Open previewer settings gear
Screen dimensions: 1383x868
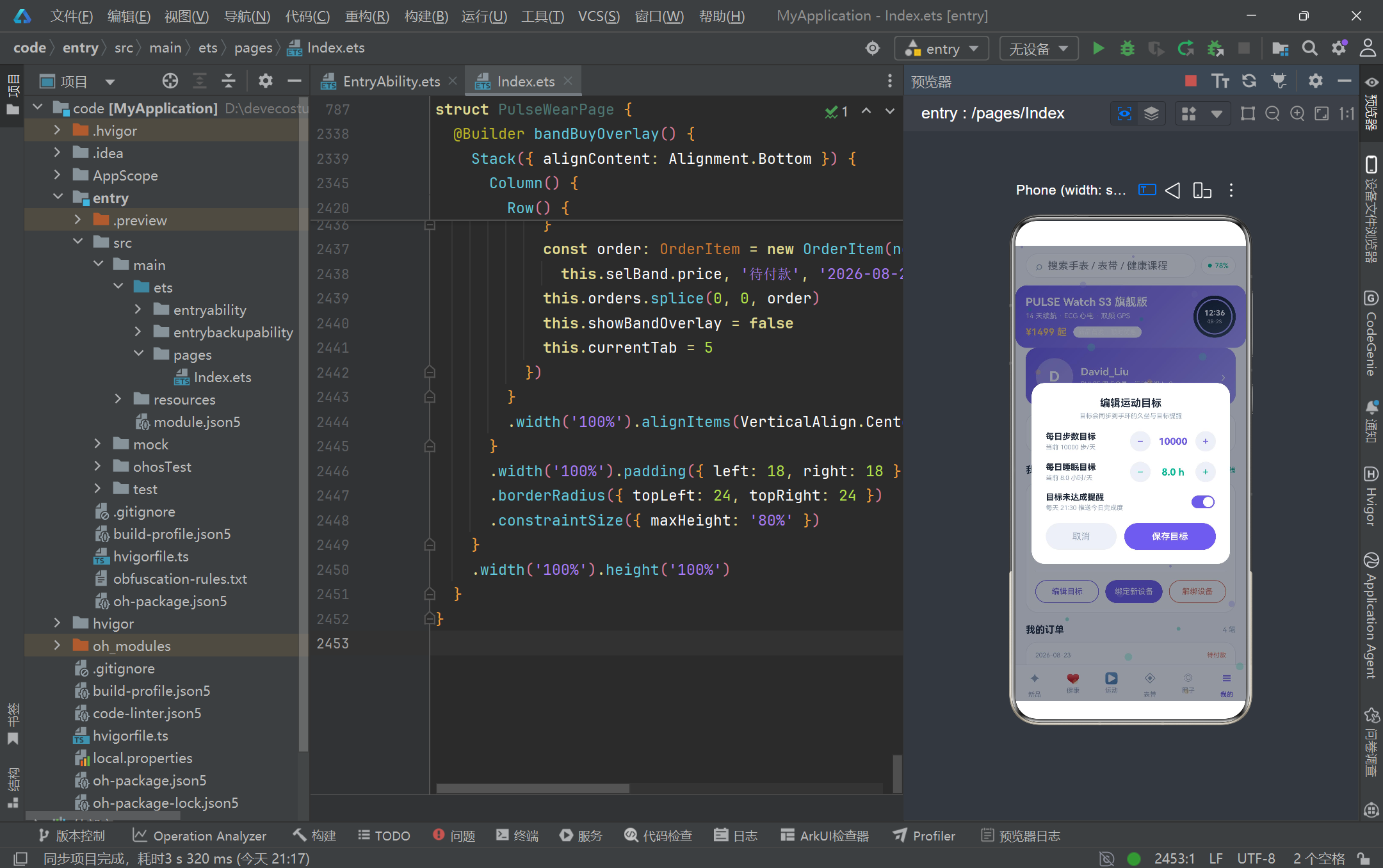[x=1315, y=81]
